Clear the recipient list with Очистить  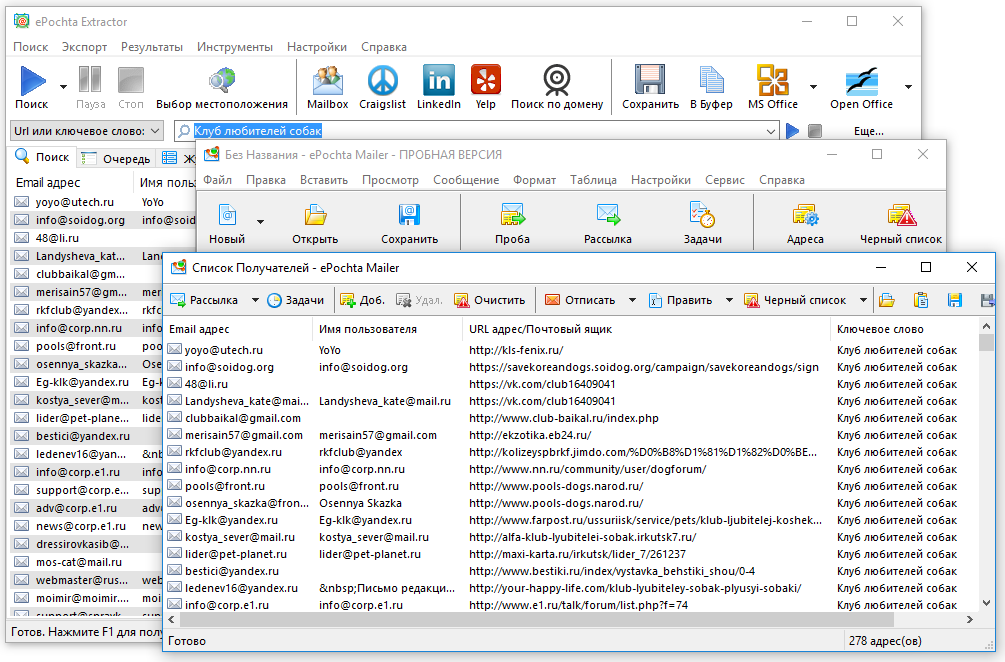click(489, 300)
